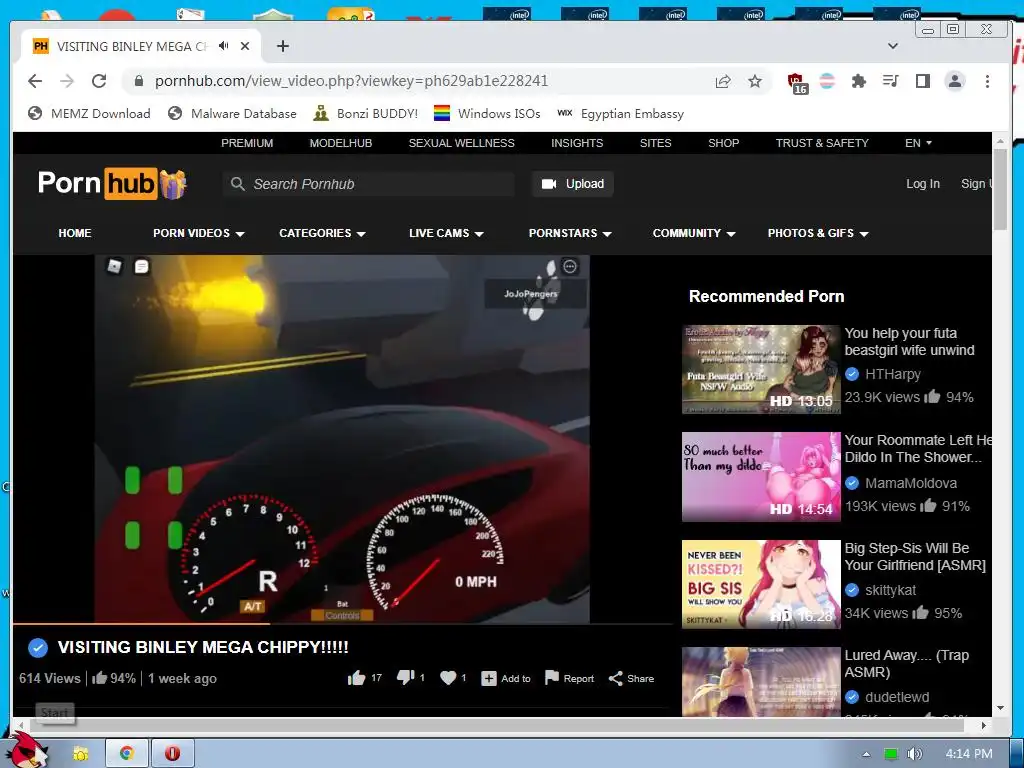Open a new tab with plus button
The image size is (1024, 768).
point(283,46)
